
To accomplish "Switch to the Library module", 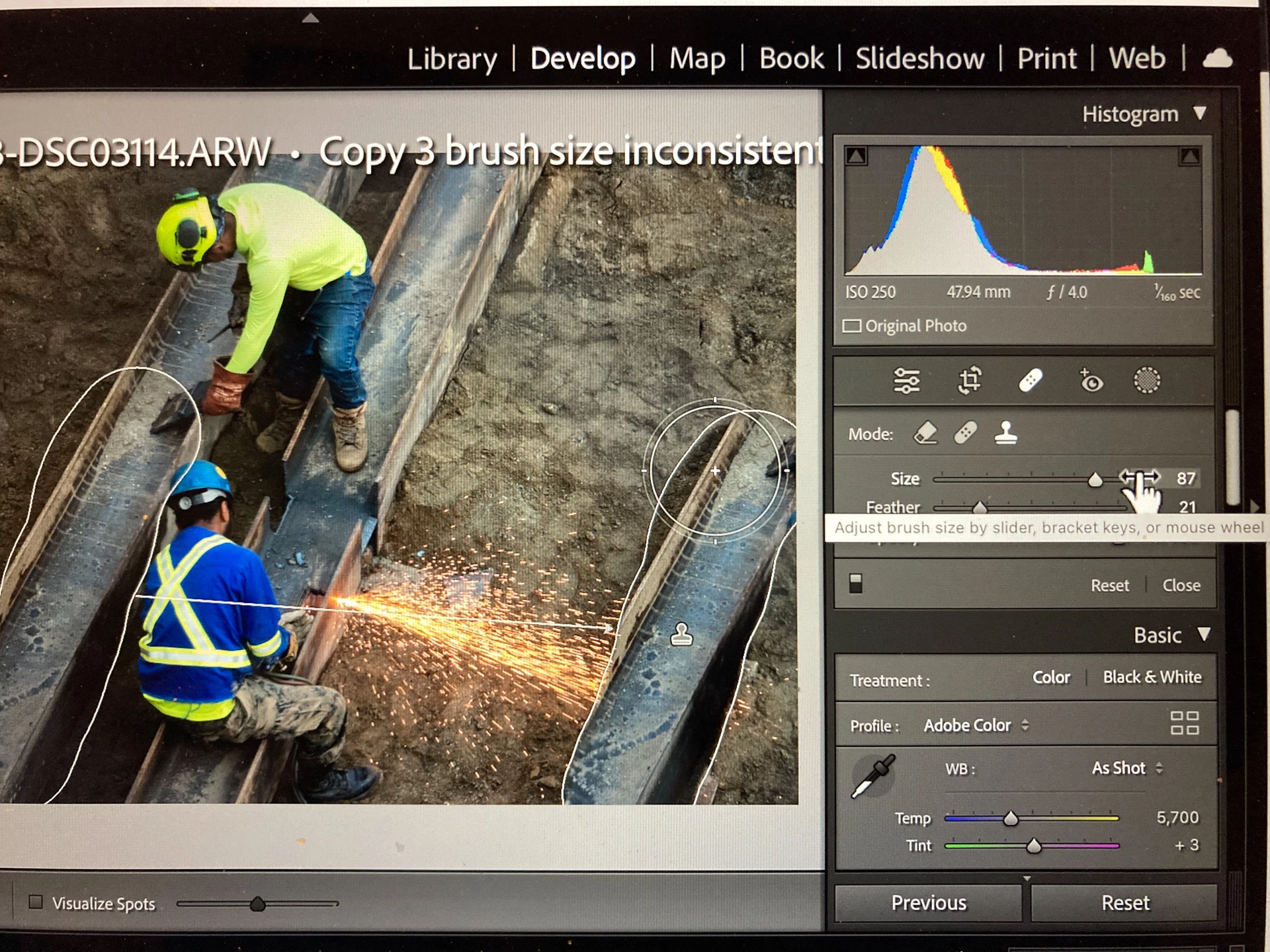I will point(452,59).
